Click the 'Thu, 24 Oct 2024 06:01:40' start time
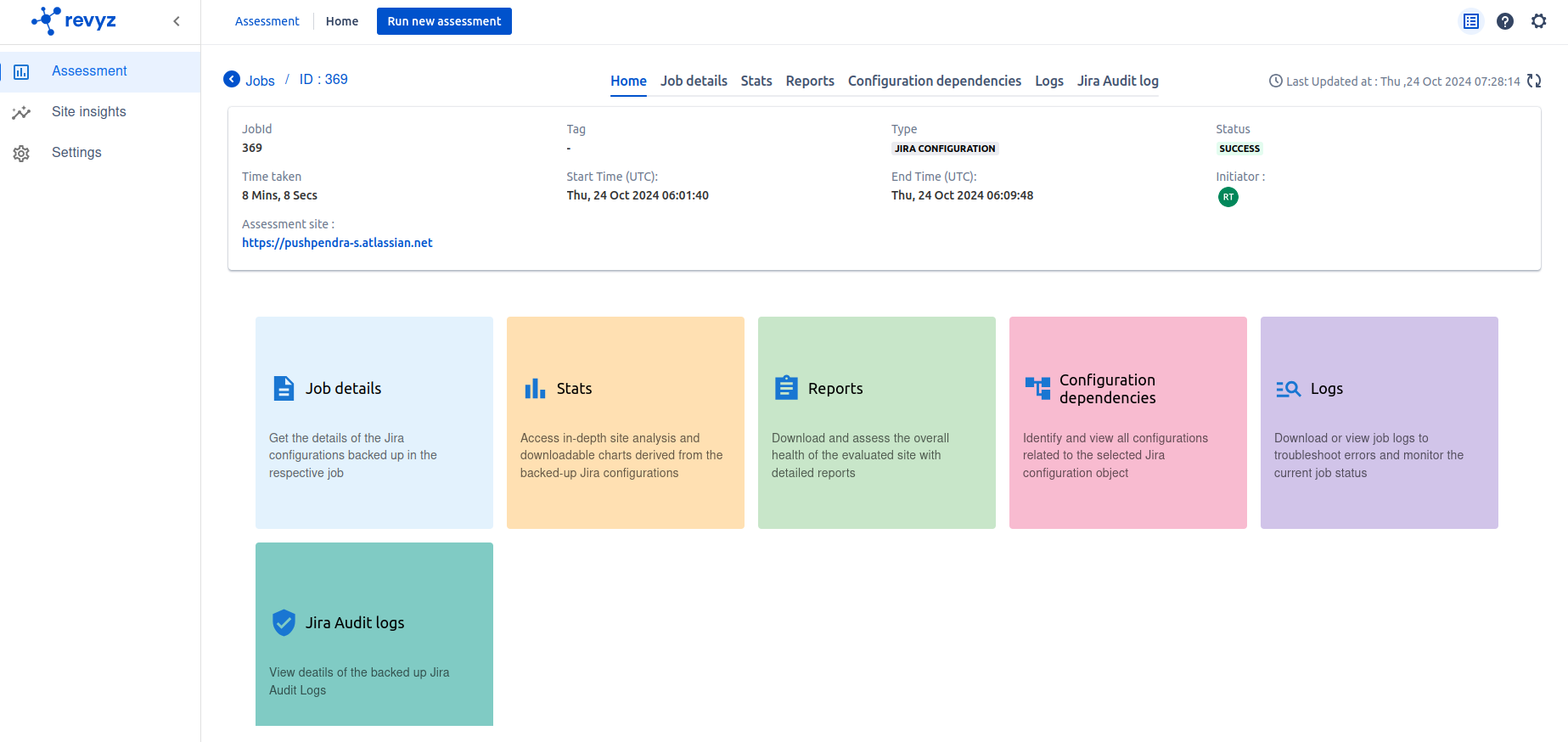Screen dimensions: 1568x742 638,195
